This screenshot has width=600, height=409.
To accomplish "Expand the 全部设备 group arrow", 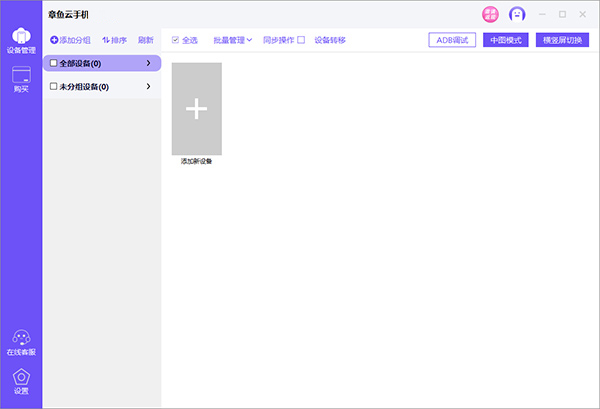I will click(x=149, y=63).
